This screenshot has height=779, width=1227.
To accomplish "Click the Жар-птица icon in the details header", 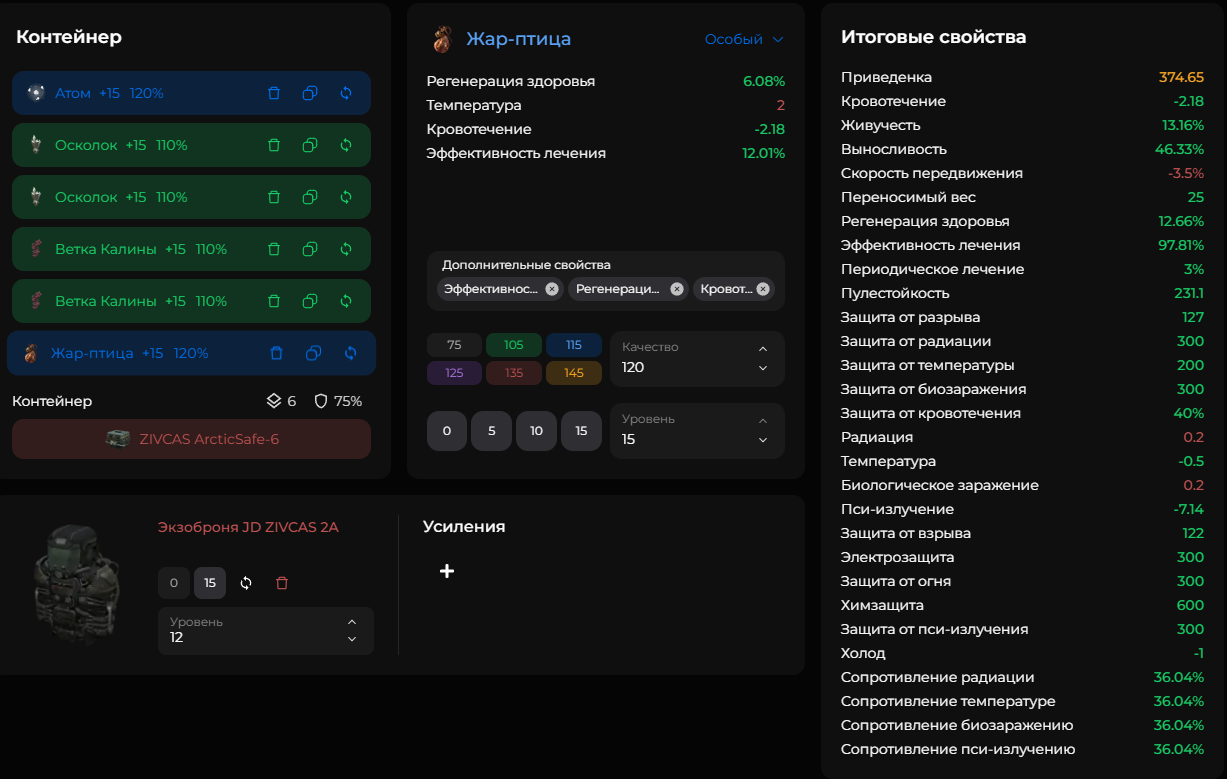I will [442, 39].
